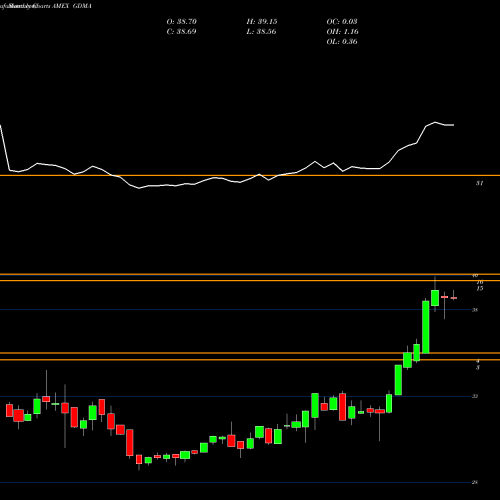Click the low price 'L: 38.56'
The height and width of the screenshot is (500, 500).
coord(261,32)
